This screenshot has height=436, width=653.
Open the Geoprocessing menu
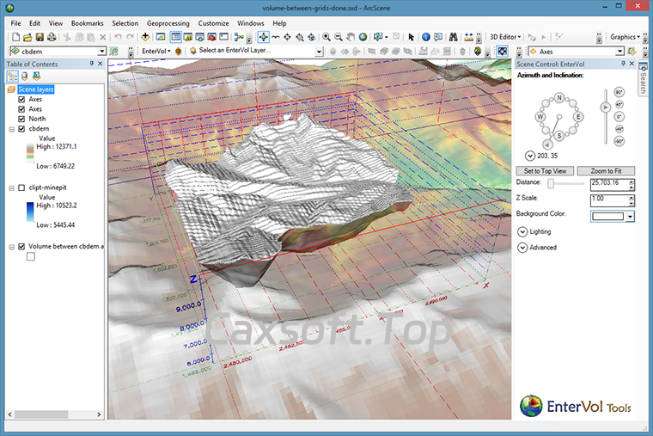click(170, 22)
